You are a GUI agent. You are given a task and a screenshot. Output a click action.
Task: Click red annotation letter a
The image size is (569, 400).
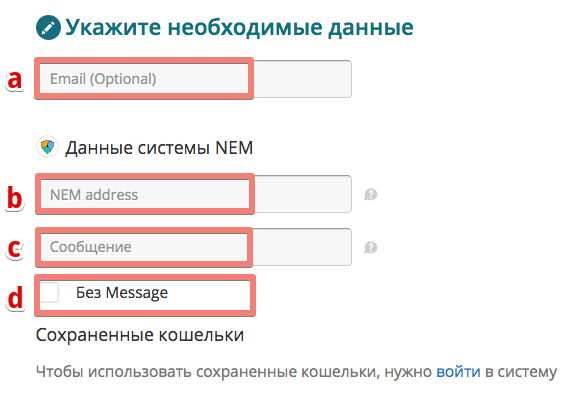coord(15,79)
